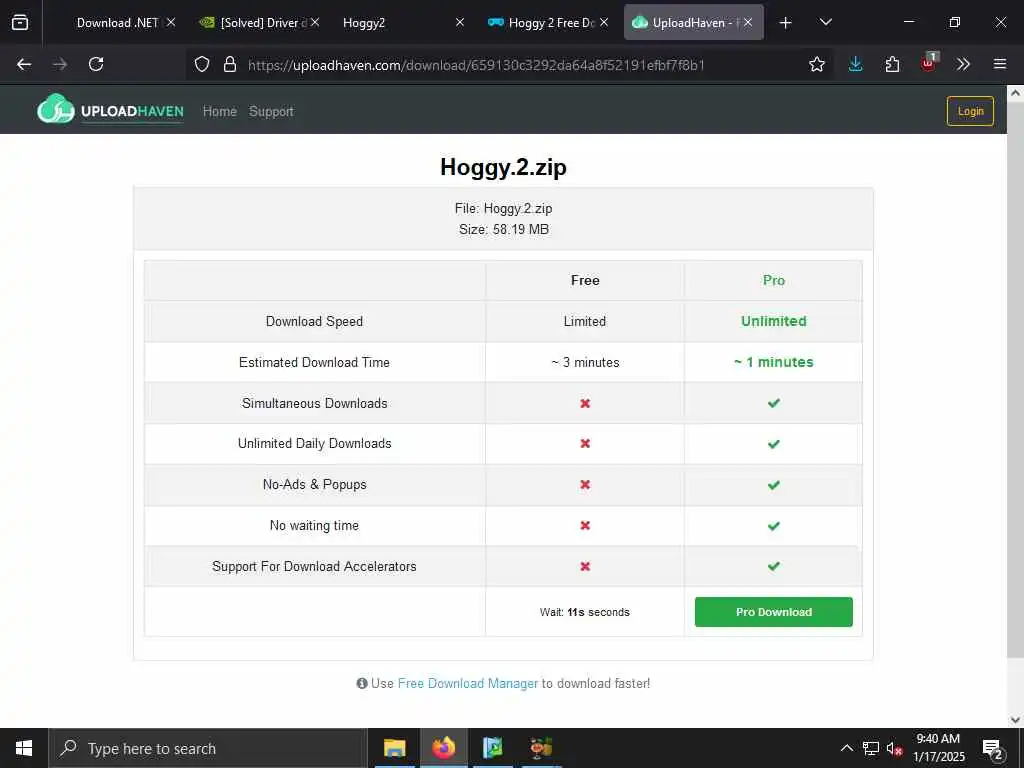The width and height of the screenshot is (1024, 768).
Task: Click the padlock site info icon
Action: pyautogui.click(x=229, y=64)
